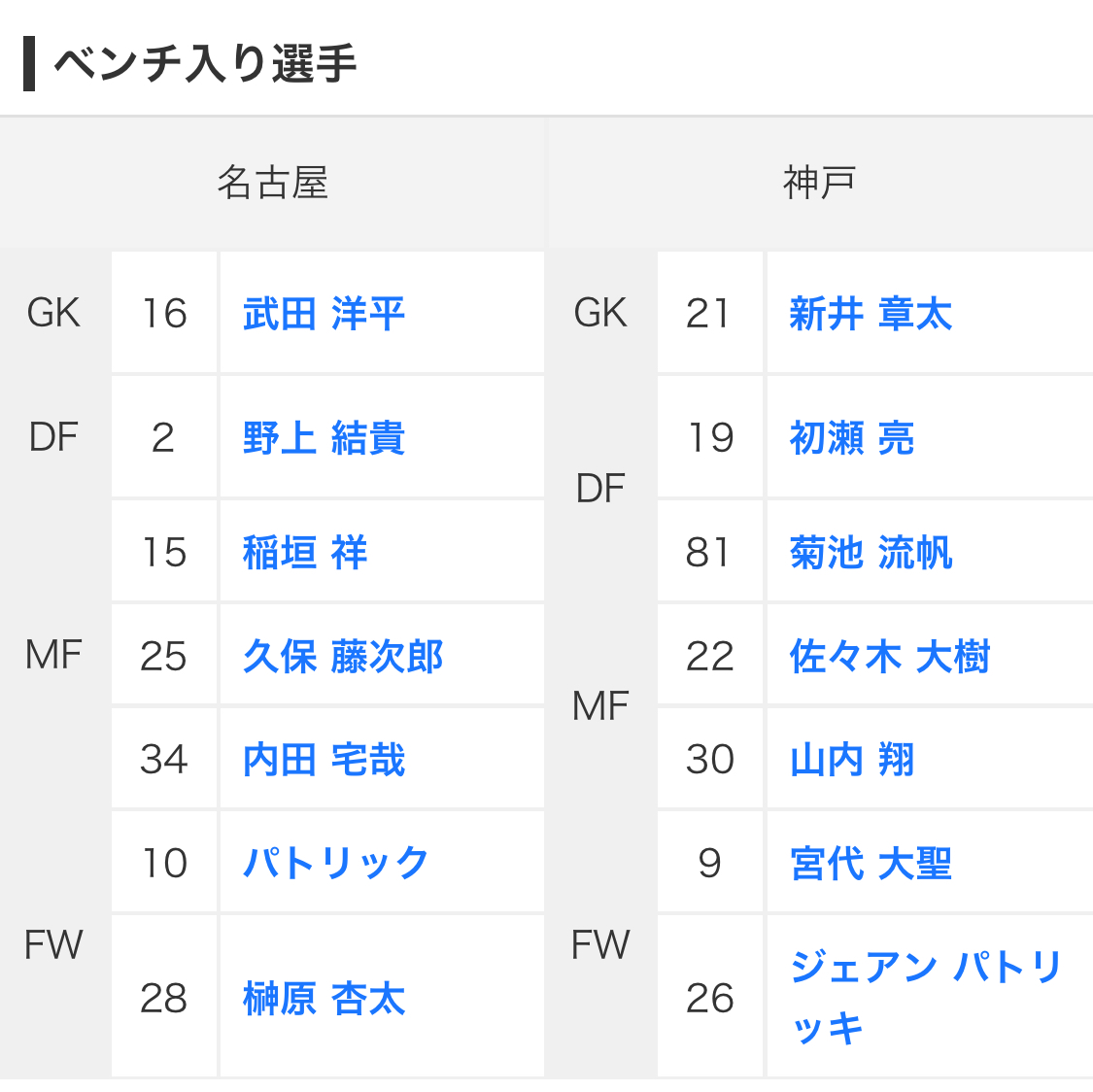This screenshot has height=1092, width=1093.
Task: Click jersey number 26 cell
Action: click(x=710, y=999)
